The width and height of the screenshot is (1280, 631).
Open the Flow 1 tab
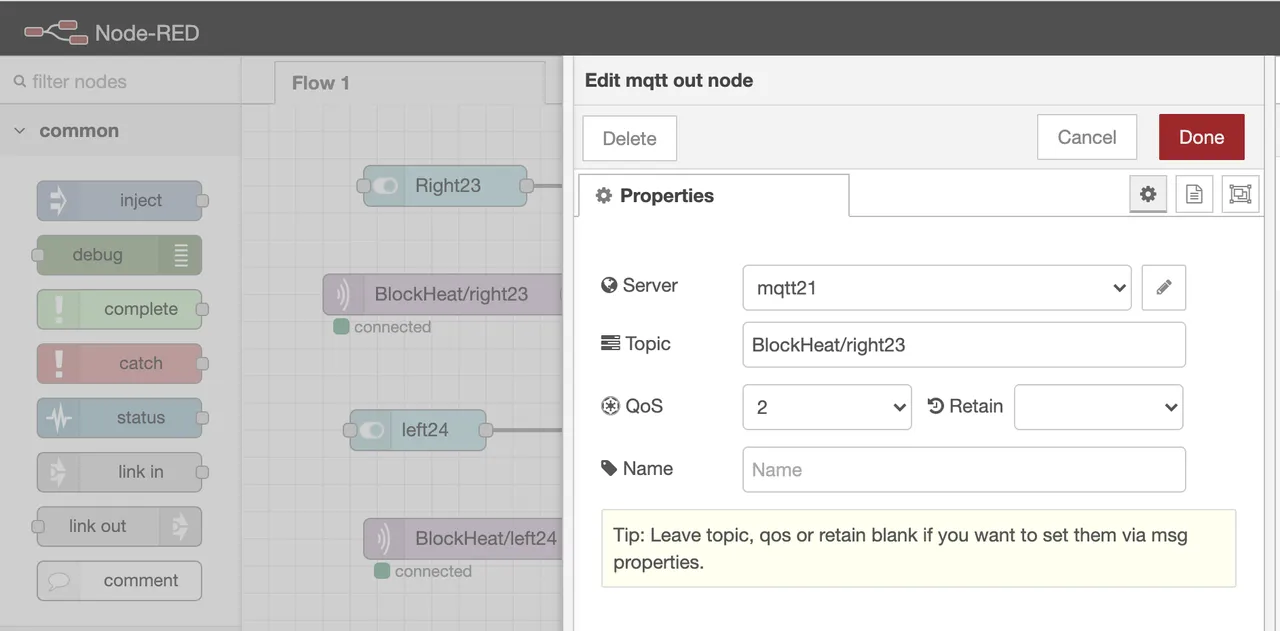tap(409, 83)
